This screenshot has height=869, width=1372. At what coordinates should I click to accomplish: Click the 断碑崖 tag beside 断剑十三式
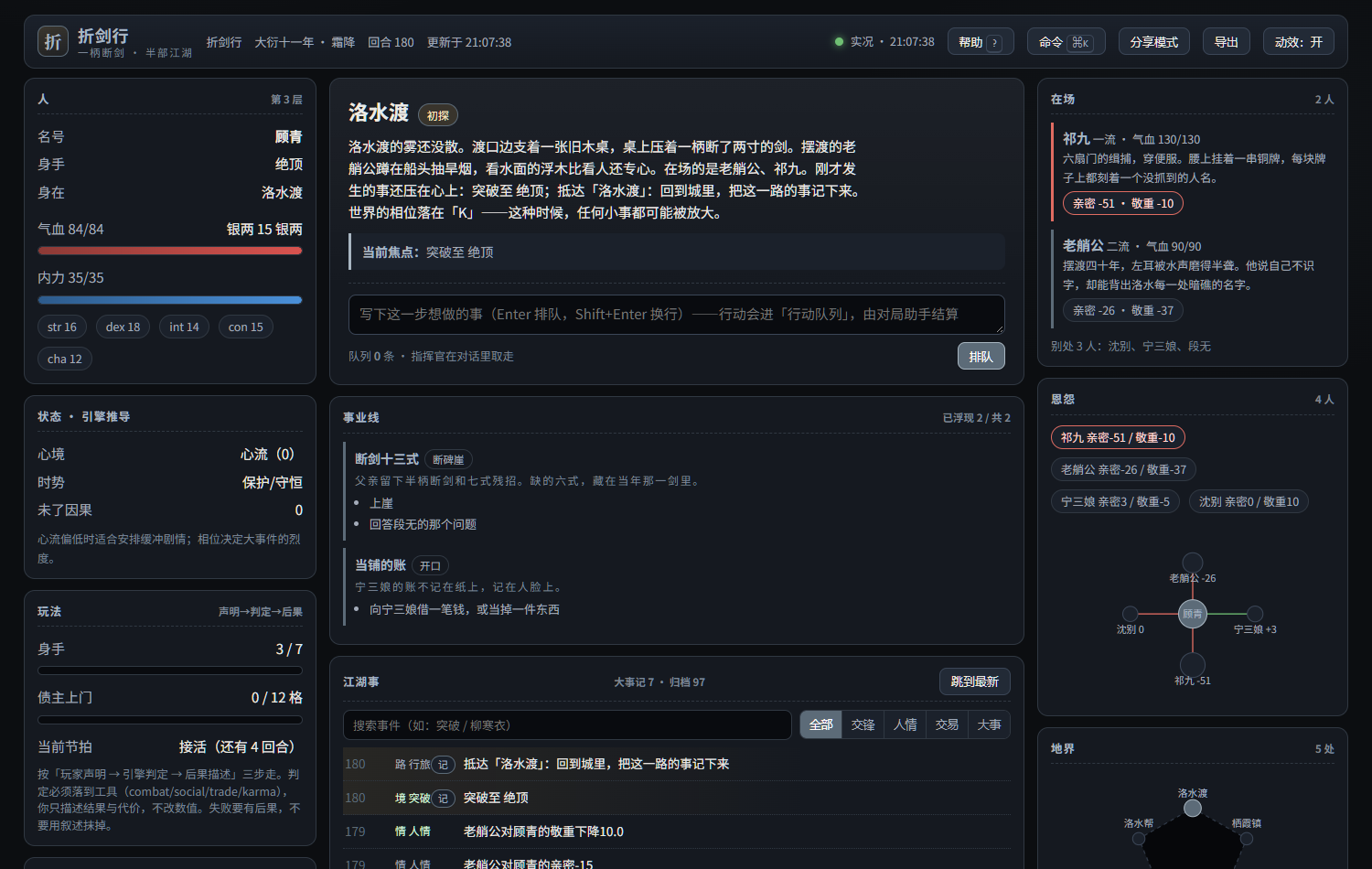(448, 459)
